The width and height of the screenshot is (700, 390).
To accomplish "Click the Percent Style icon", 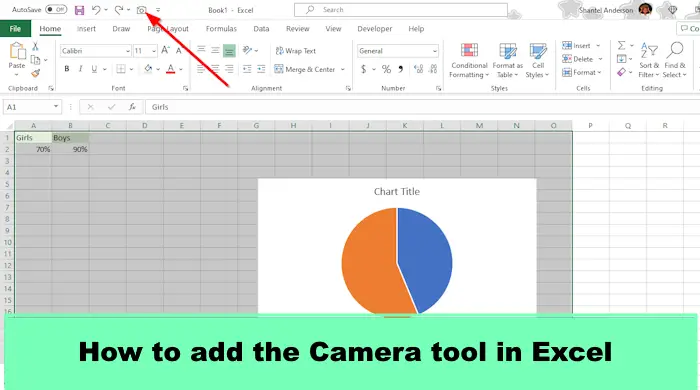I will 386,69.
